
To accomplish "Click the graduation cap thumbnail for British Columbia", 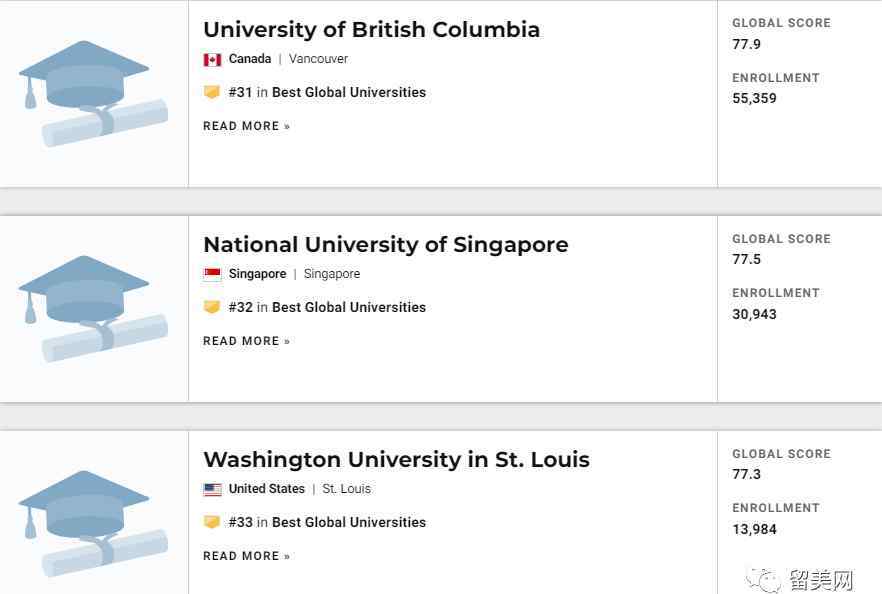I will (x=93, y=93).
